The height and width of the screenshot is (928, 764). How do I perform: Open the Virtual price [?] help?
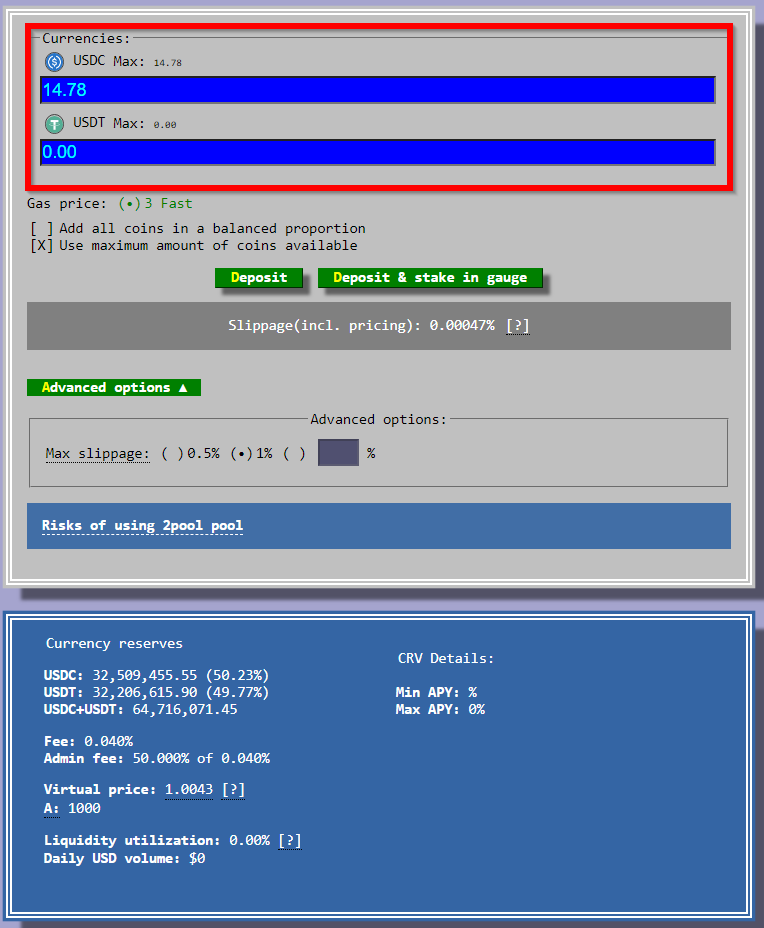point(233,790)
